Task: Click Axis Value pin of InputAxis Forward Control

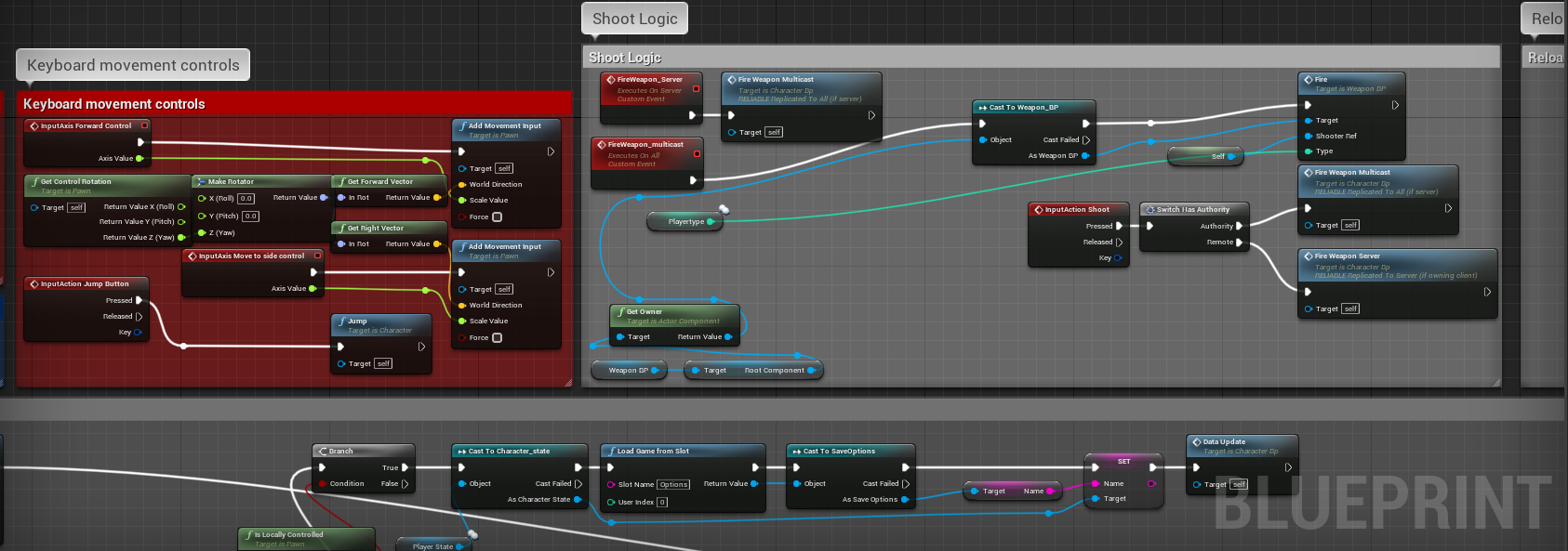Action: (140, 158)
